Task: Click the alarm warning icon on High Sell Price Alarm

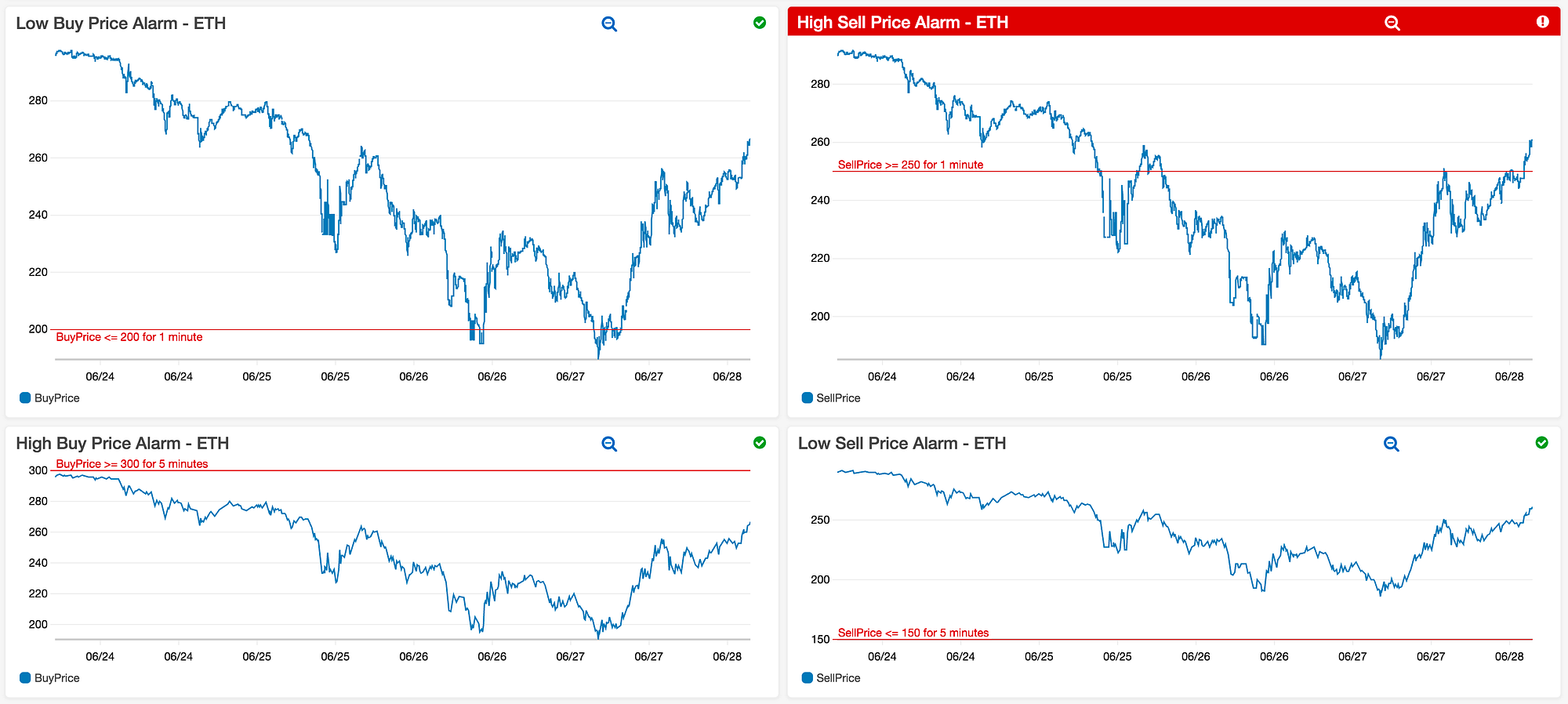Action: tap(1542, 22)
